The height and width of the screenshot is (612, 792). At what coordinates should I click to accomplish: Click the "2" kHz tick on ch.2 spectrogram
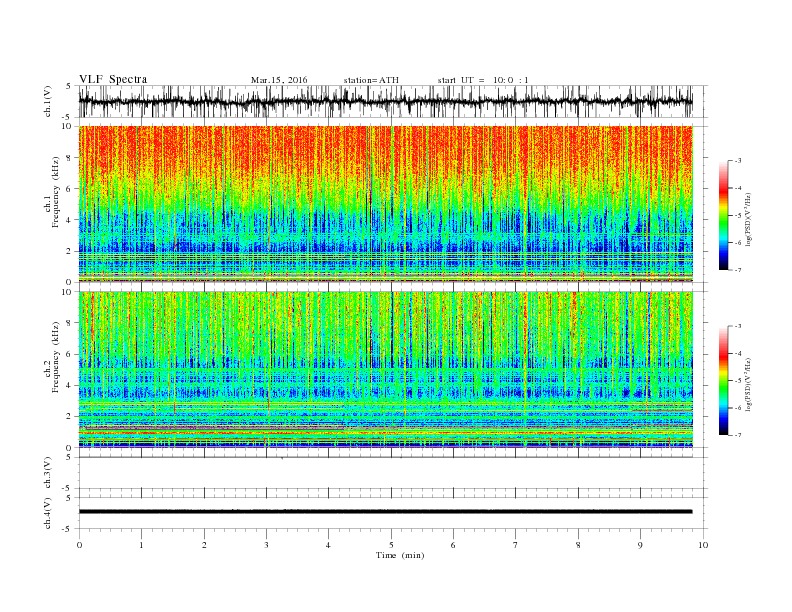point(69,417)
